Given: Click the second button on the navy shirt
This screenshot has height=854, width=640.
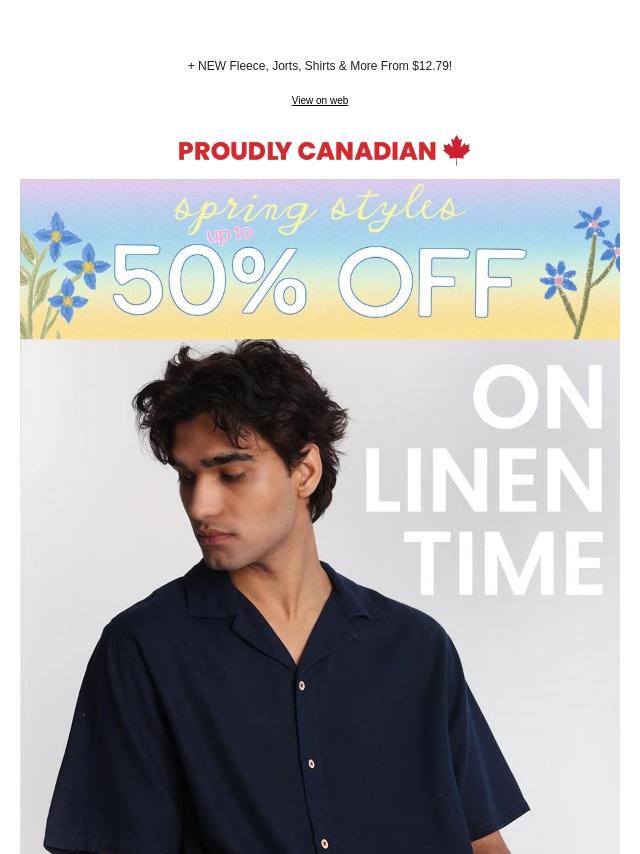Looking at the screenshot, I should [x=311, y=764].
